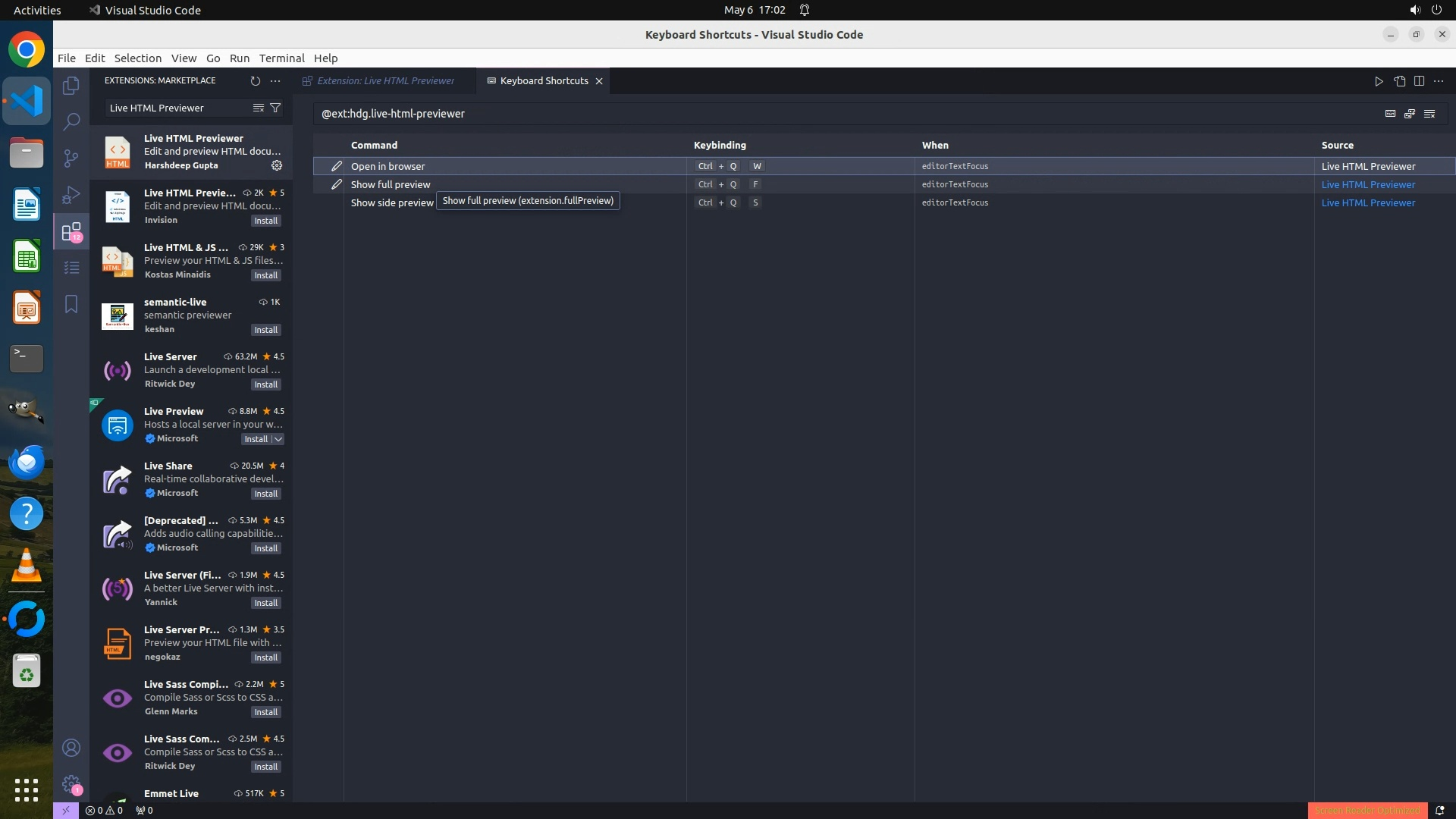
Task: Click Live HTML Previewer source link for Show side preview
Action: [x=1368, y=202]
